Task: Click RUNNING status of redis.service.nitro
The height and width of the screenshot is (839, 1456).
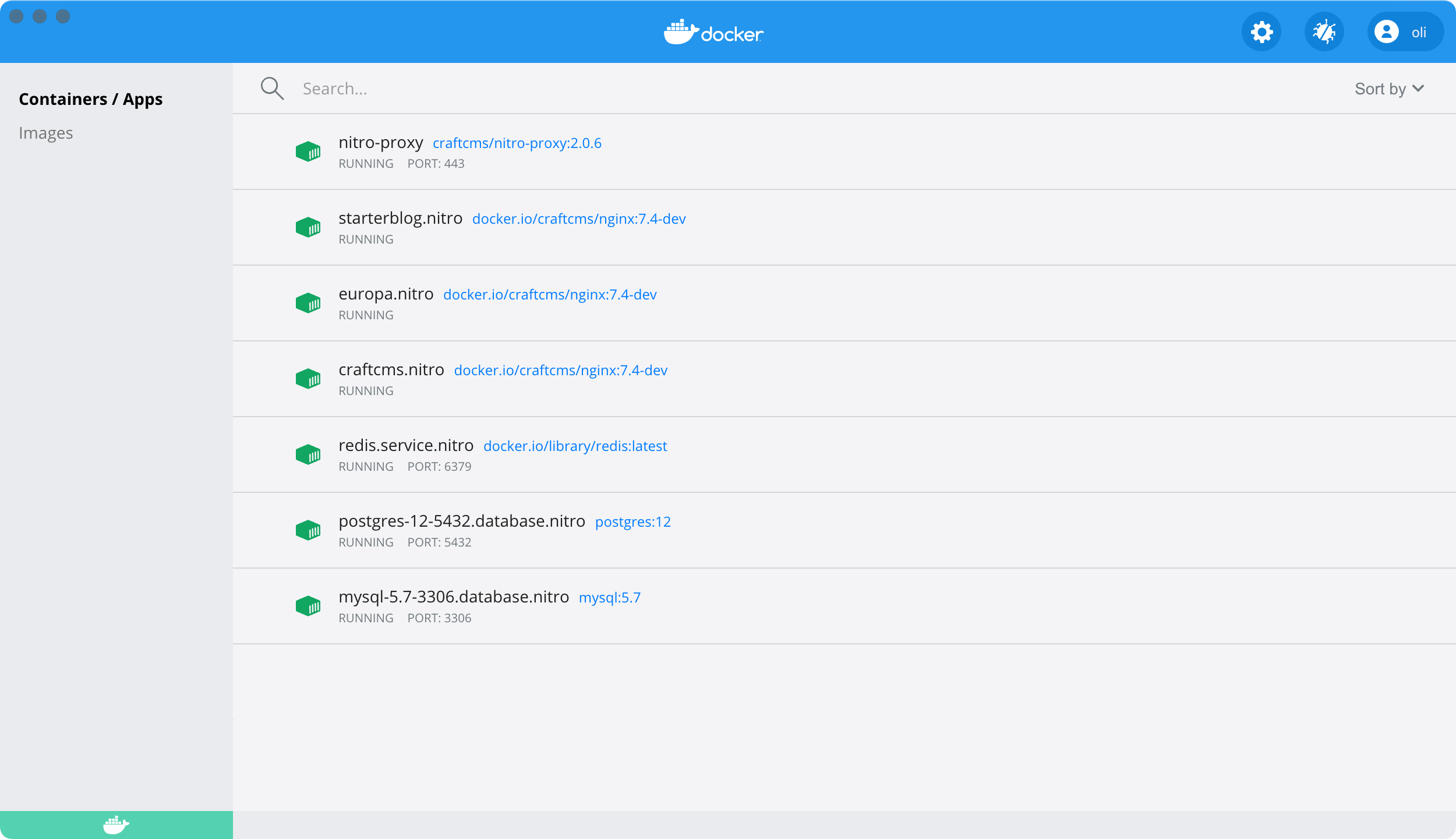Action: click(x=366, y=467)
